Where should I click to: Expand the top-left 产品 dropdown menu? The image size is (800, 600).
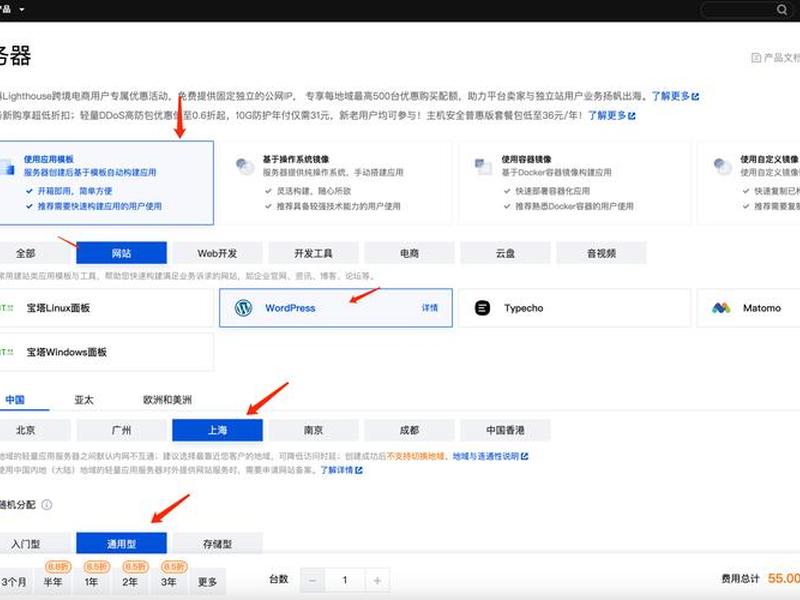(13, 9)
